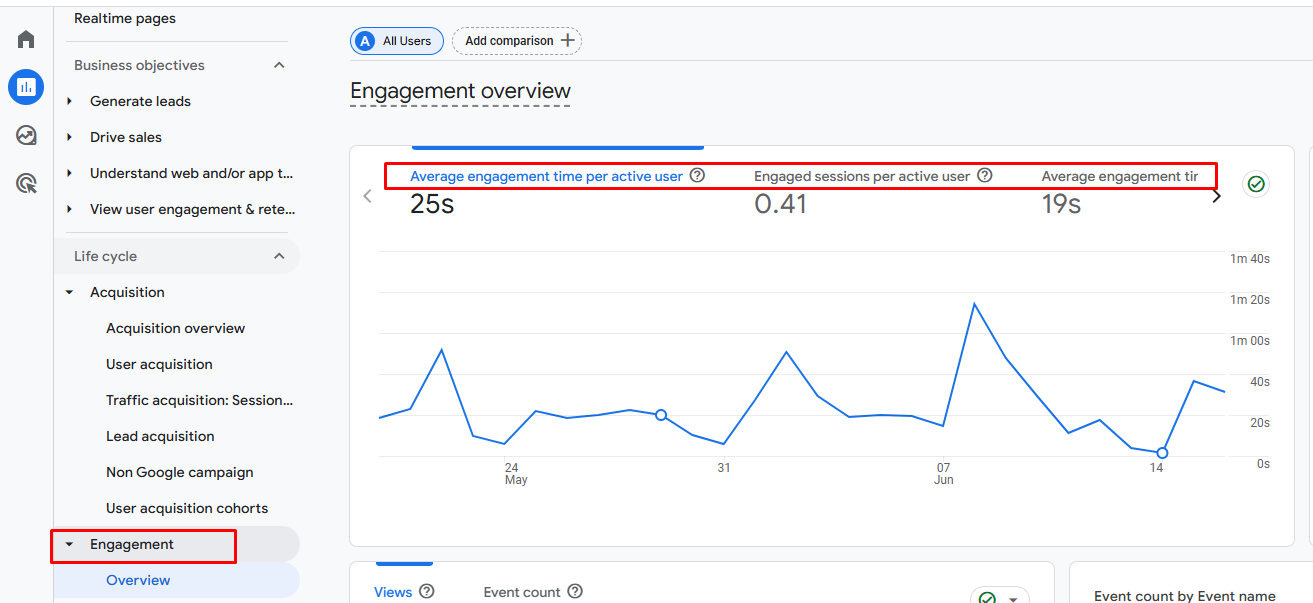Click the Engagement overview title
The width and height of the screenshot is (1313, 603).
[460, 91]
